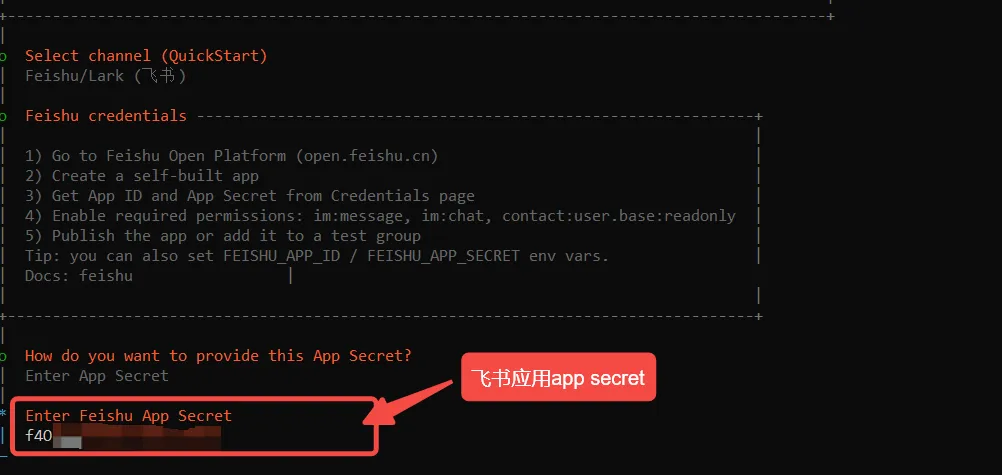Click step 3 Get App ID and App Secret

pyautogui.click(x=250, y=196)
